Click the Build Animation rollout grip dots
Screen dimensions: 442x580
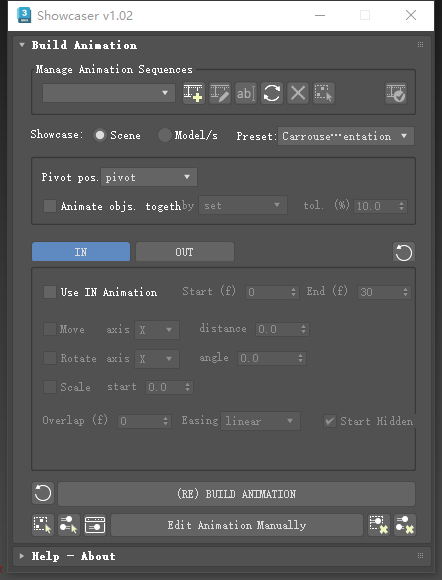(420, 45)
